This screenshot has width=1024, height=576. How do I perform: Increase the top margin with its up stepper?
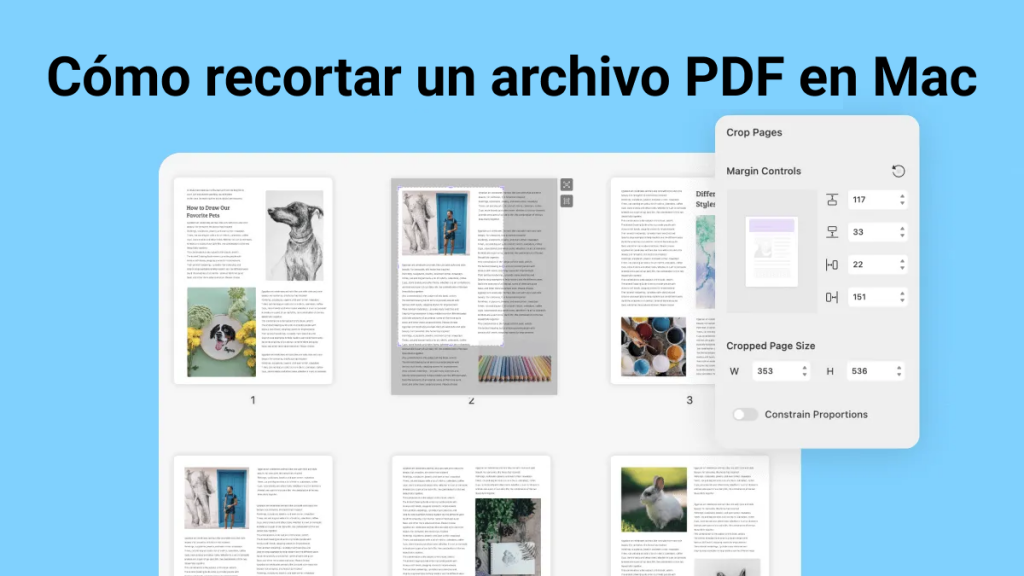pyautogui.click(x=900, y=196)
